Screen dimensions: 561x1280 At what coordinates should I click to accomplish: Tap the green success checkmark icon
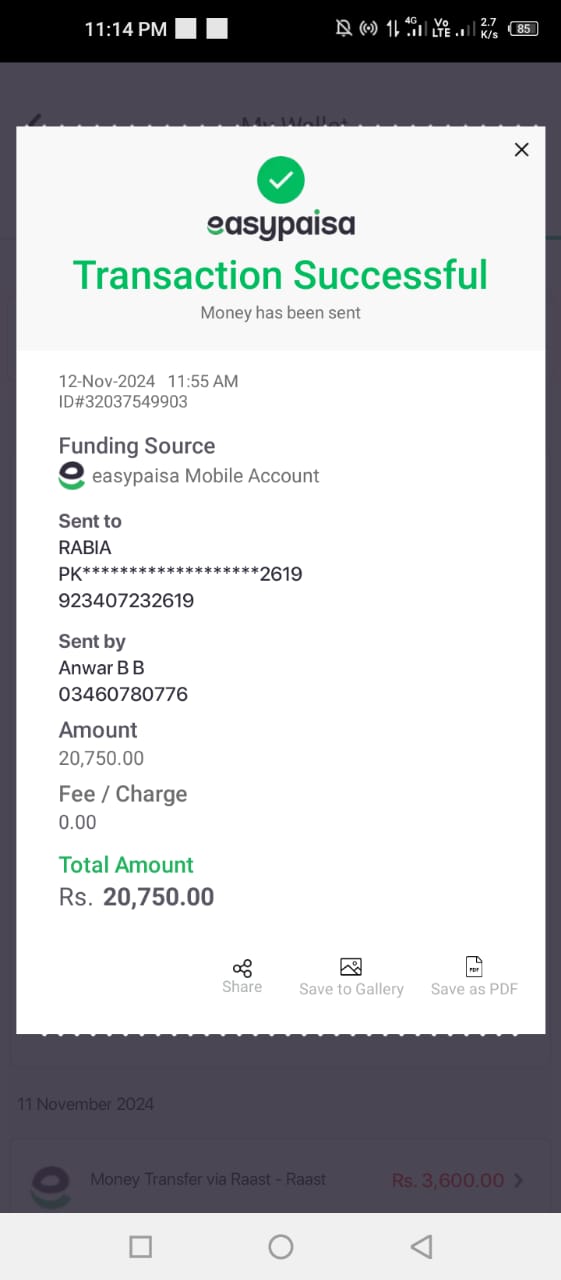(281, 180)
